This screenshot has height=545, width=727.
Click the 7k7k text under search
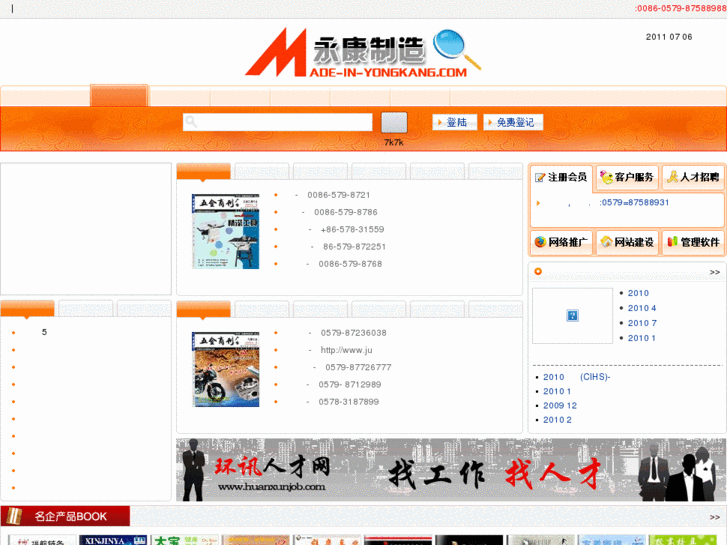(x=394, y=142)
